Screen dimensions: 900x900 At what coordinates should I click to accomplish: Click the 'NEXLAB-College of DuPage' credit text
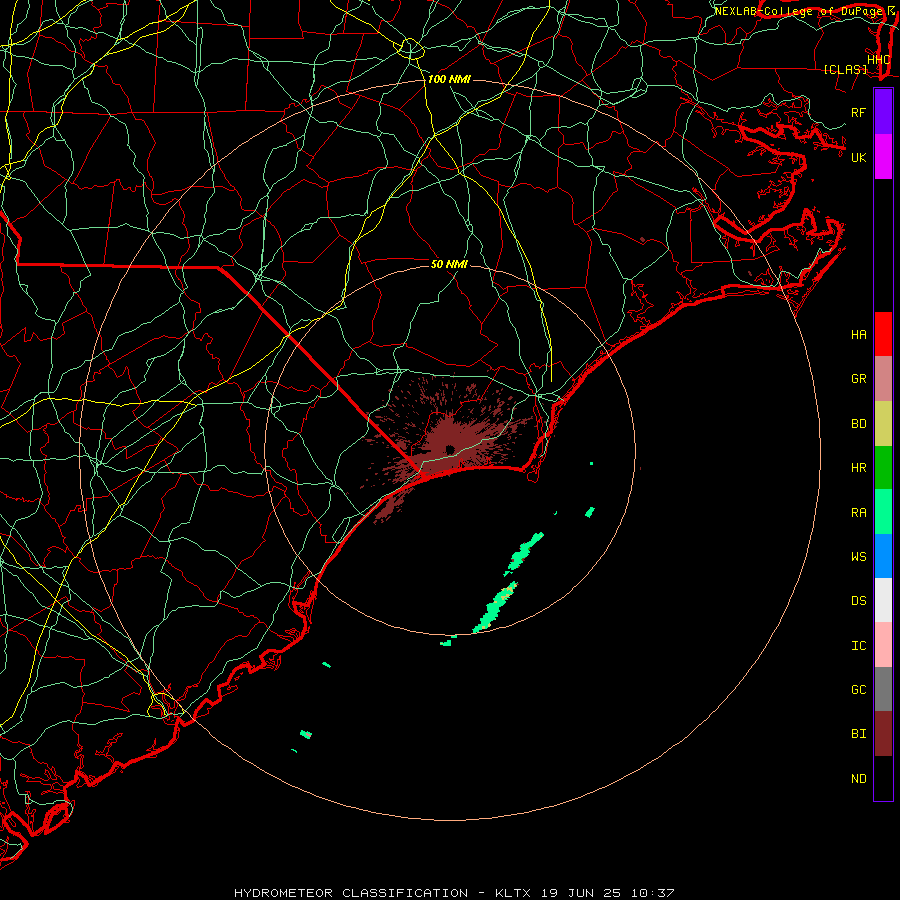(x=799, y=11)
